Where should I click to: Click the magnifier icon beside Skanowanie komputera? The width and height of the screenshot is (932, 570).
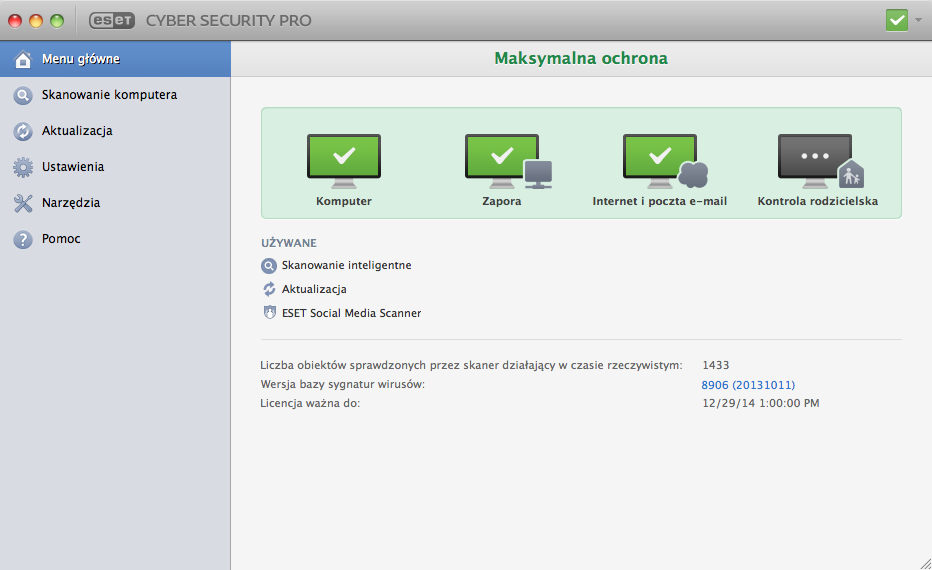click(23, 95)
